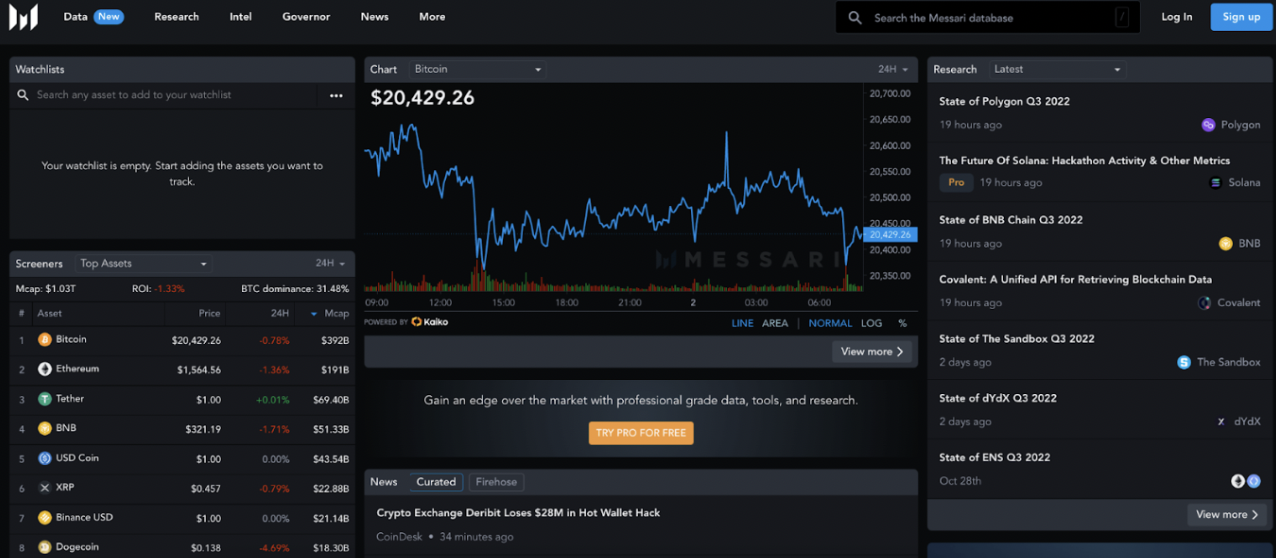Open the Bitcoin chart asset dropdown
Viewport: 1276px width, 558px height.
(x=477, y=69)
